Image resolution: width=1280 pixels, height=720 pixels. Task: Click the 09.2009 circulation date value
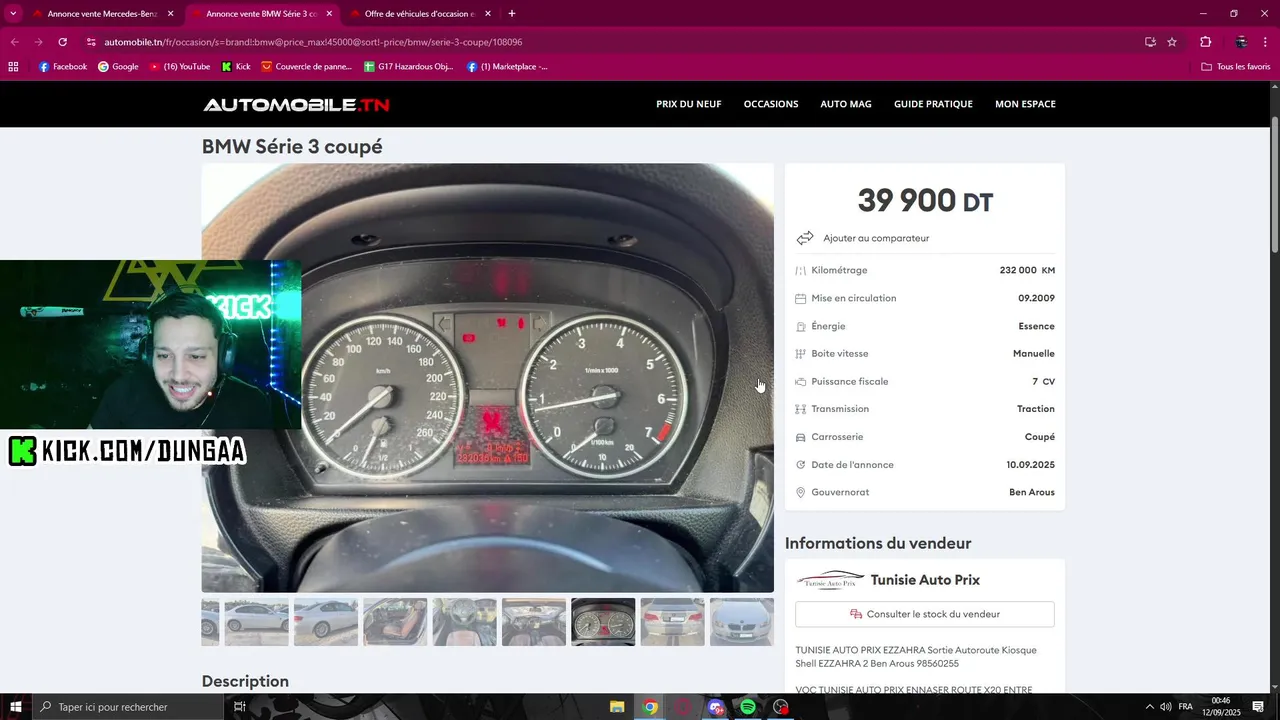tap(1036, 298)
